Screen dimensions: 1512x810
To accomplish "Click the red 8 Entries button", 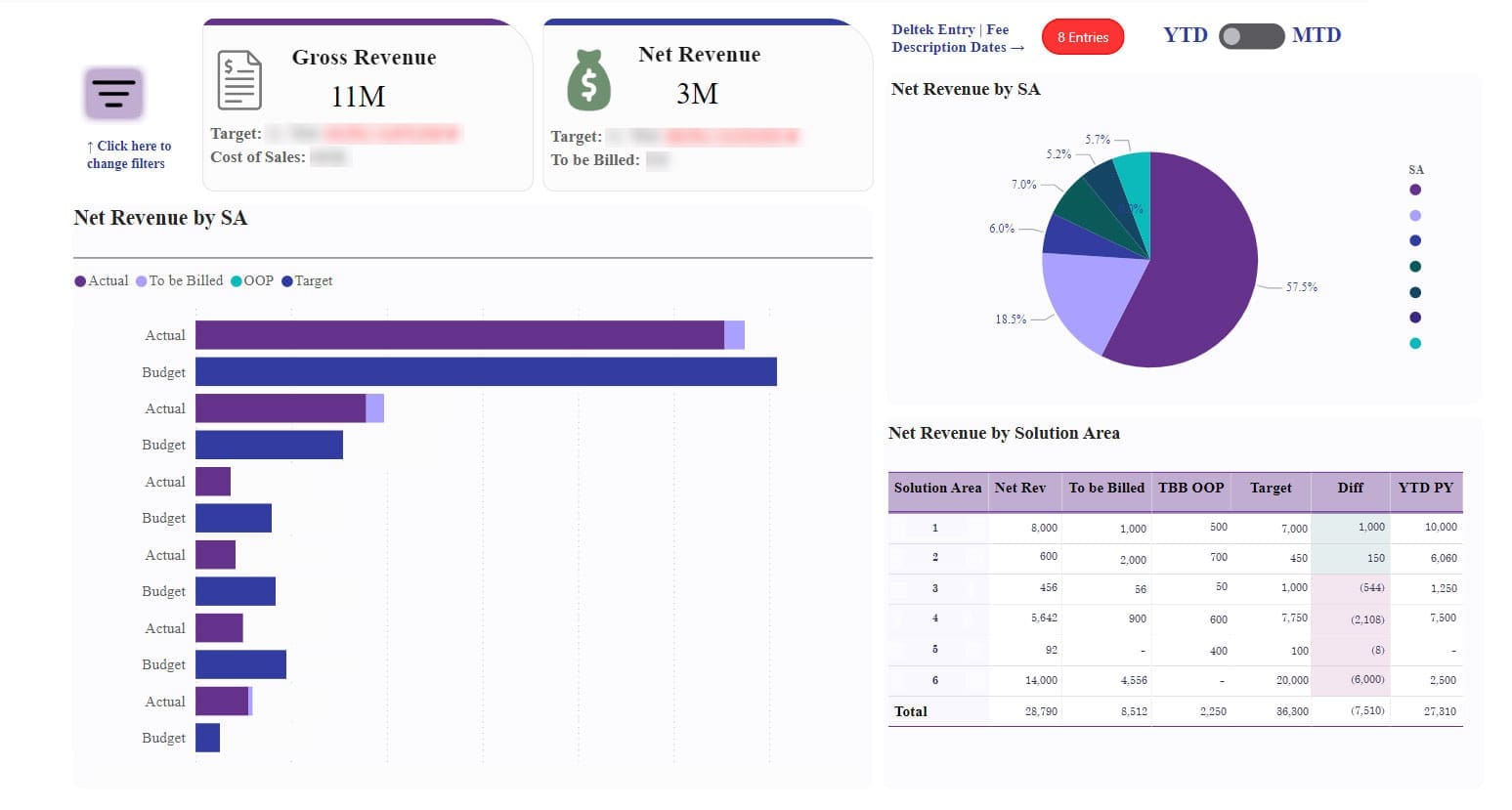I will [1083, 37].
